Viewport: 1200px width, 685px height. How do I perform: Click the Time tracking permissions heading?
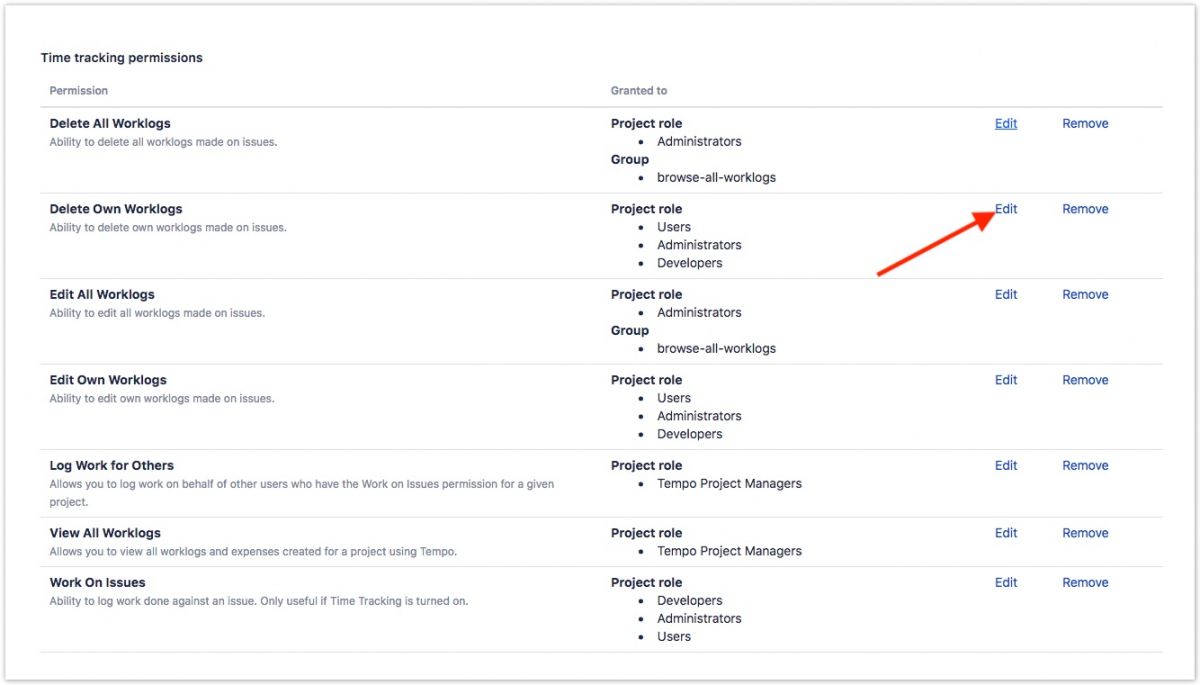pos(121,58)
